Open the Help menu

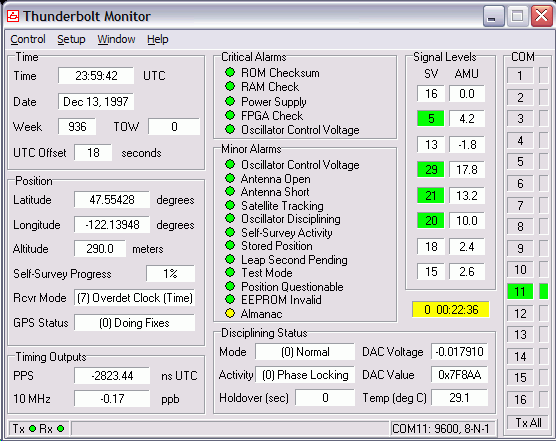click(x=158, y=39)
